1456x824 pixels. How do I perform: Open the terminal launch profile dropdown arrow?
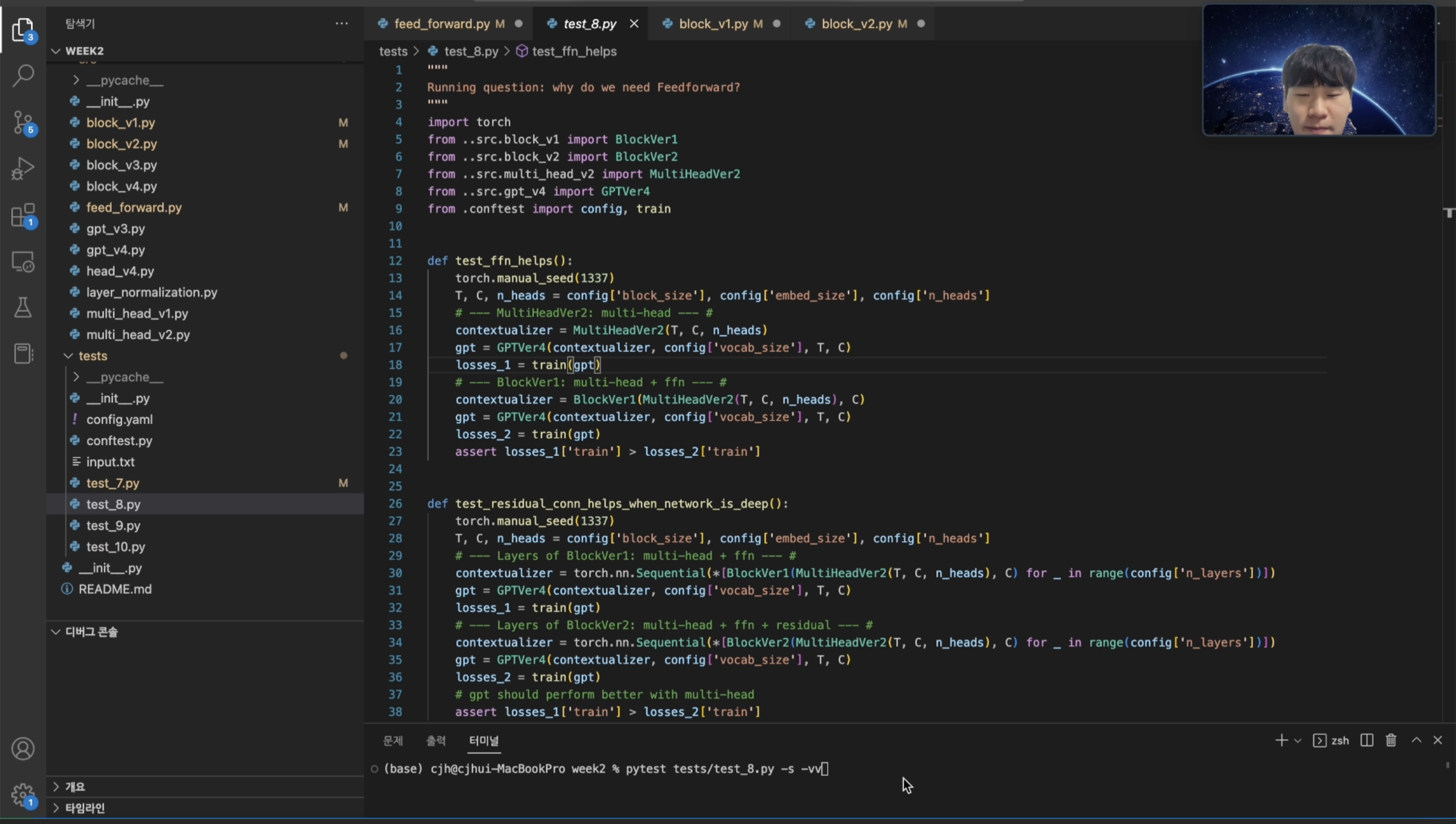click(1298, 741)
